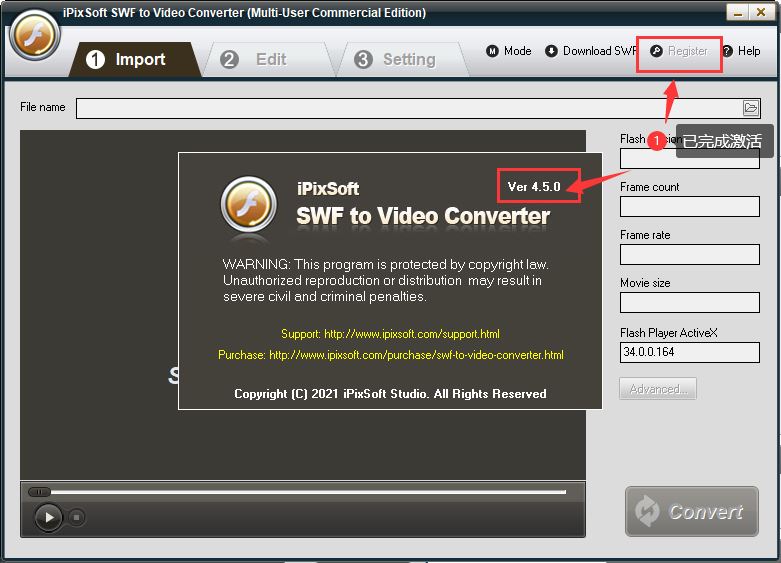Viewport: 781px width, 563px height.
Task: Switch to the Edit tab
Action: point(269,59)
